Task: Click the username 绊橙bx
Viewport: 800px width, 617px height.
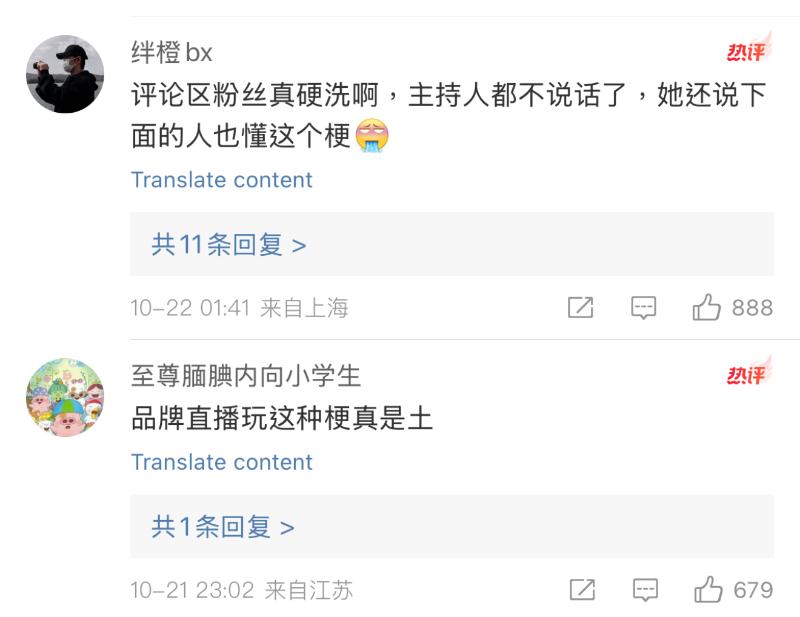Action: [171, 52]
